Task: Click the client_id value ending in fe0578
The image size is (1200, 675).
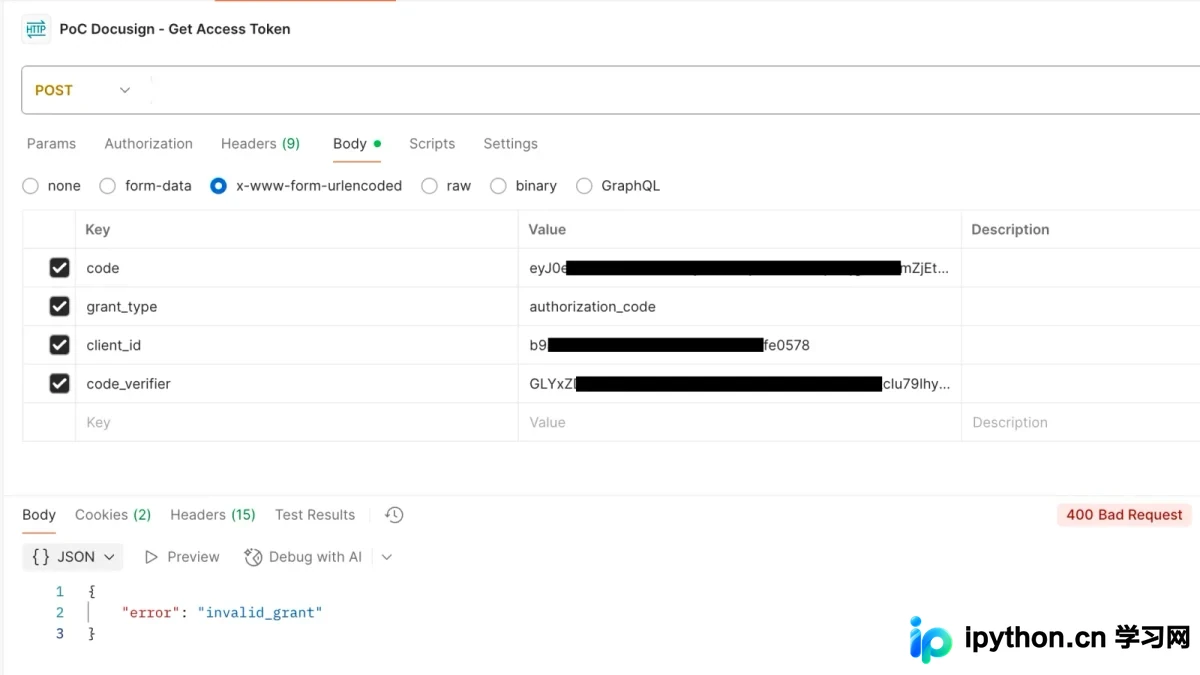Action: click(739, 345)
